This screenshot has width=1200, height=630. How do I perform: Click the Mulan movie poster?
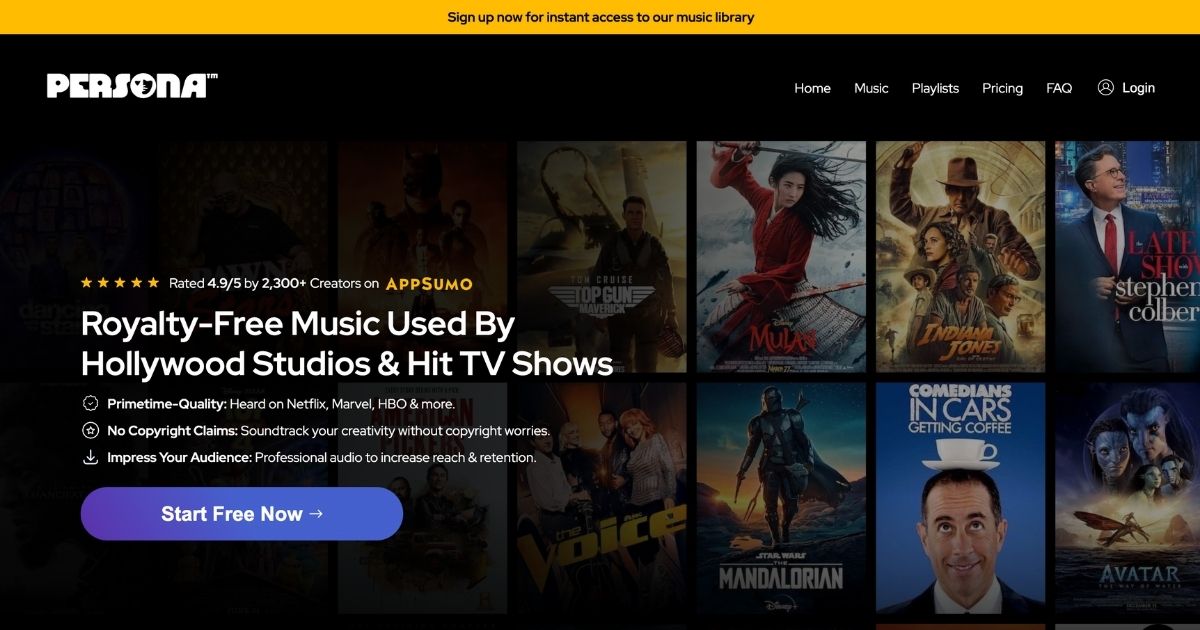click(781, 256)
